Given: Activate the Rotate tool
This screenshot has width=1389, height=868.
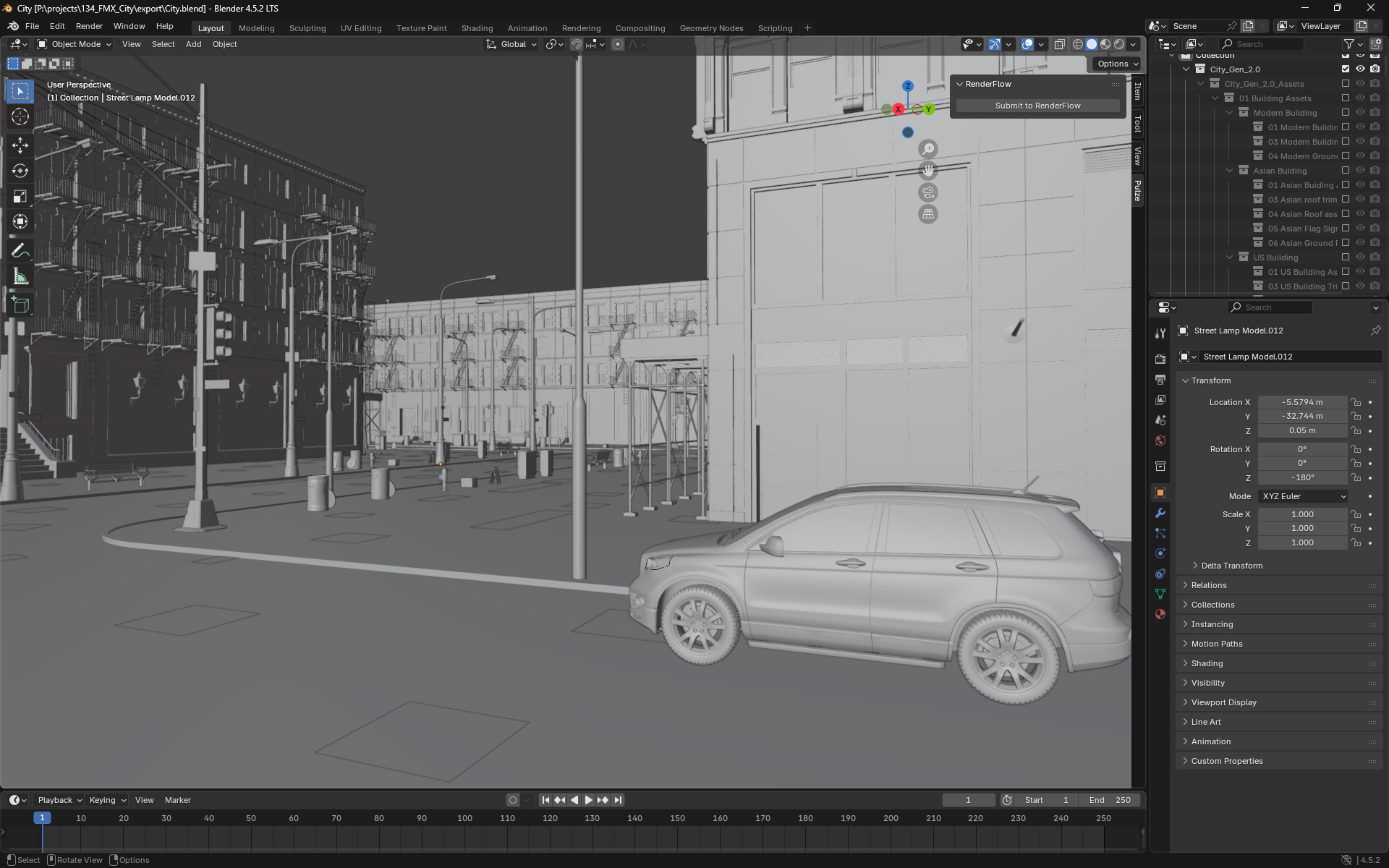Looking at the screenshot, I should pyautogui.click(x=20, y=171).
